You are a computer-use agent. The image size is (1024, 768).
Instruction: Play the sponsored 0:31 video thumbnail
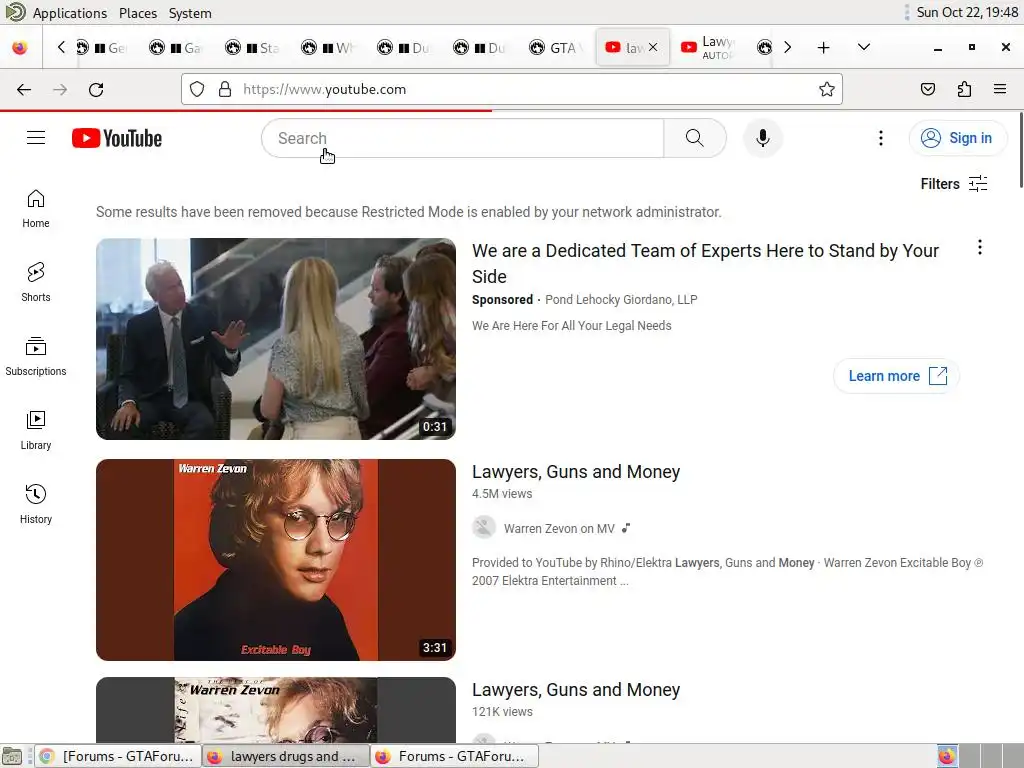(x=276, y=339)
